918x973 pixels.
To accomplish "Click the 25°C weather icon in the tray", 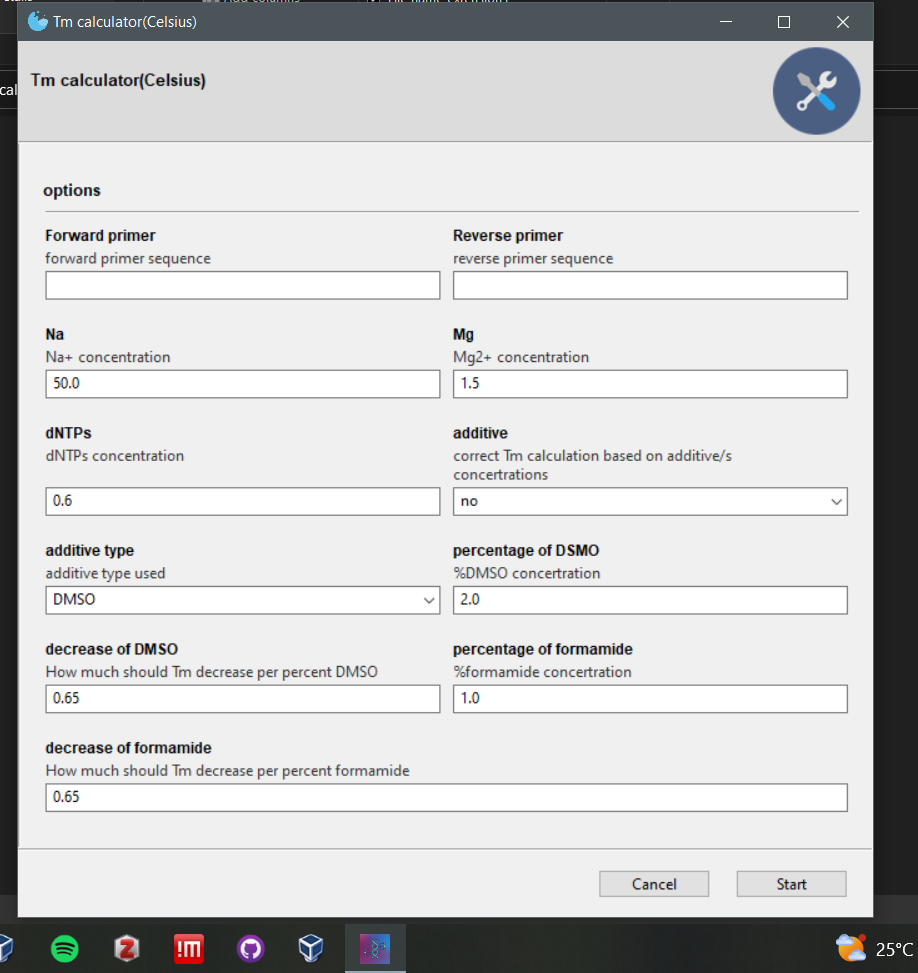I will point(850,948).
